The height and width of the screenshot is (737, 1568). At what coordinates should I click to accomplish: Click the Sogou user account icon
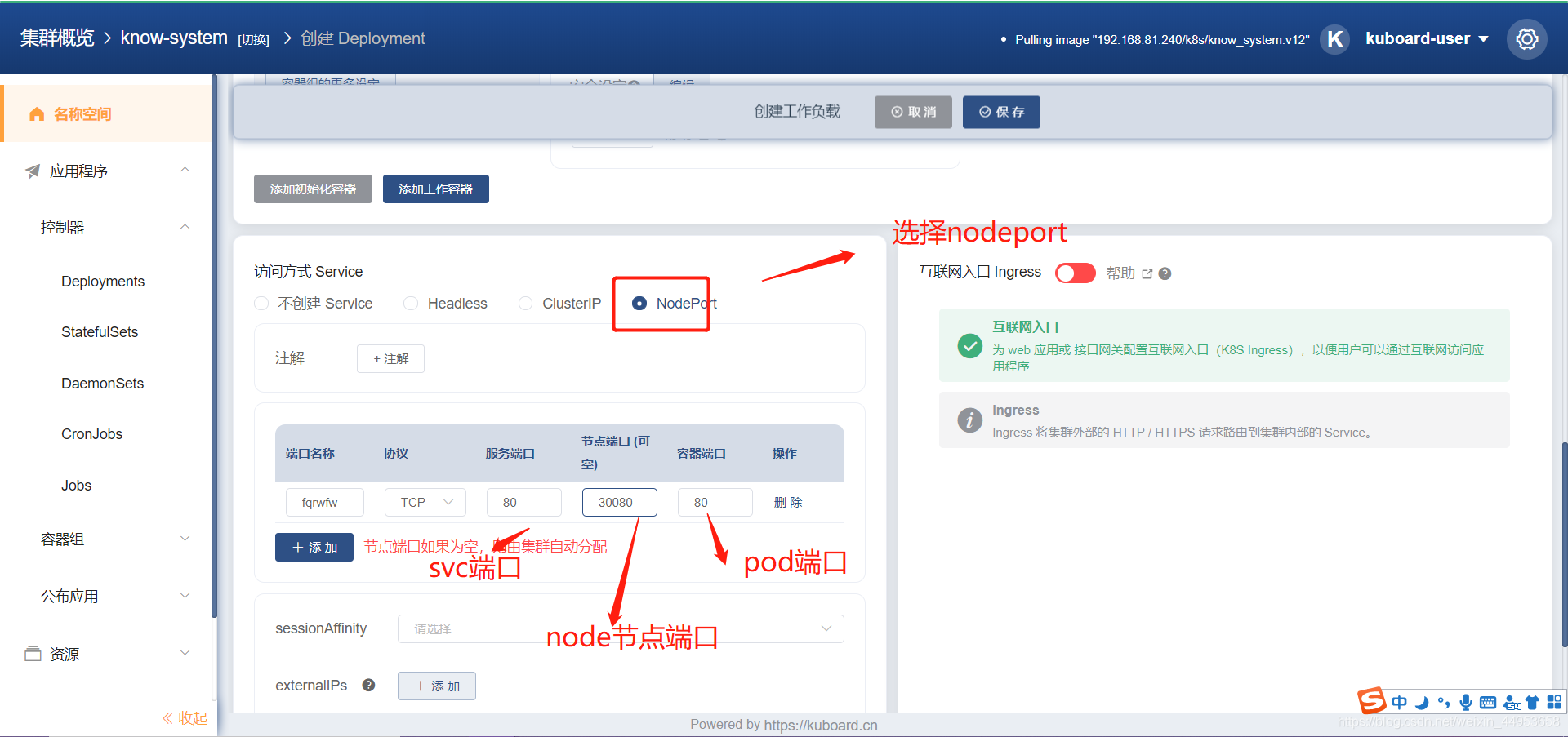[1511, 703]
